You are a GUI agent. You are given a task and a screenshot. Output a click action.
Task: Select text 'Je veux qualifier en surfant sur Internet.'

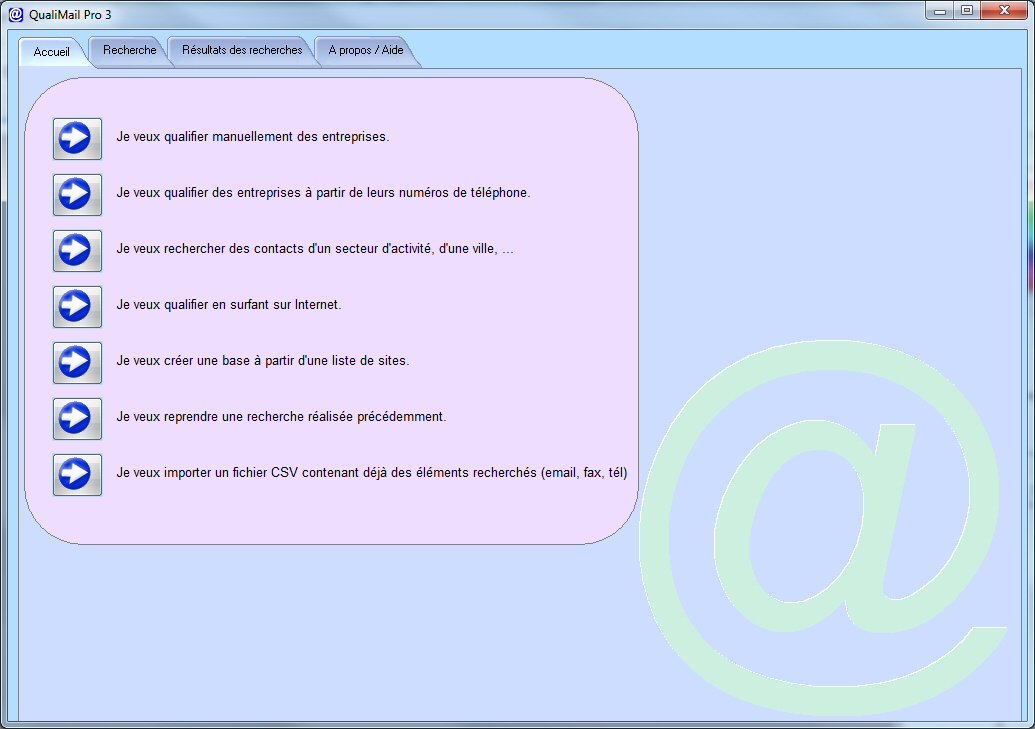click(229, 305)
